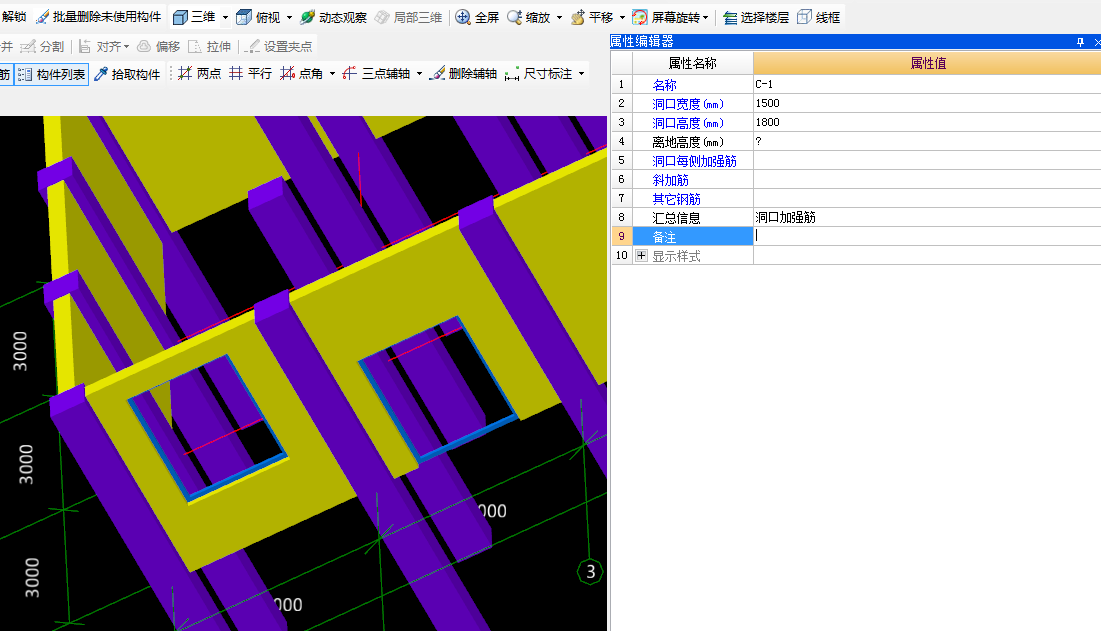This screenshot has height=631, width=1101.
Task: Select the 三点辅轴 three-point axis tool
Action: click(x=376, y=74)
